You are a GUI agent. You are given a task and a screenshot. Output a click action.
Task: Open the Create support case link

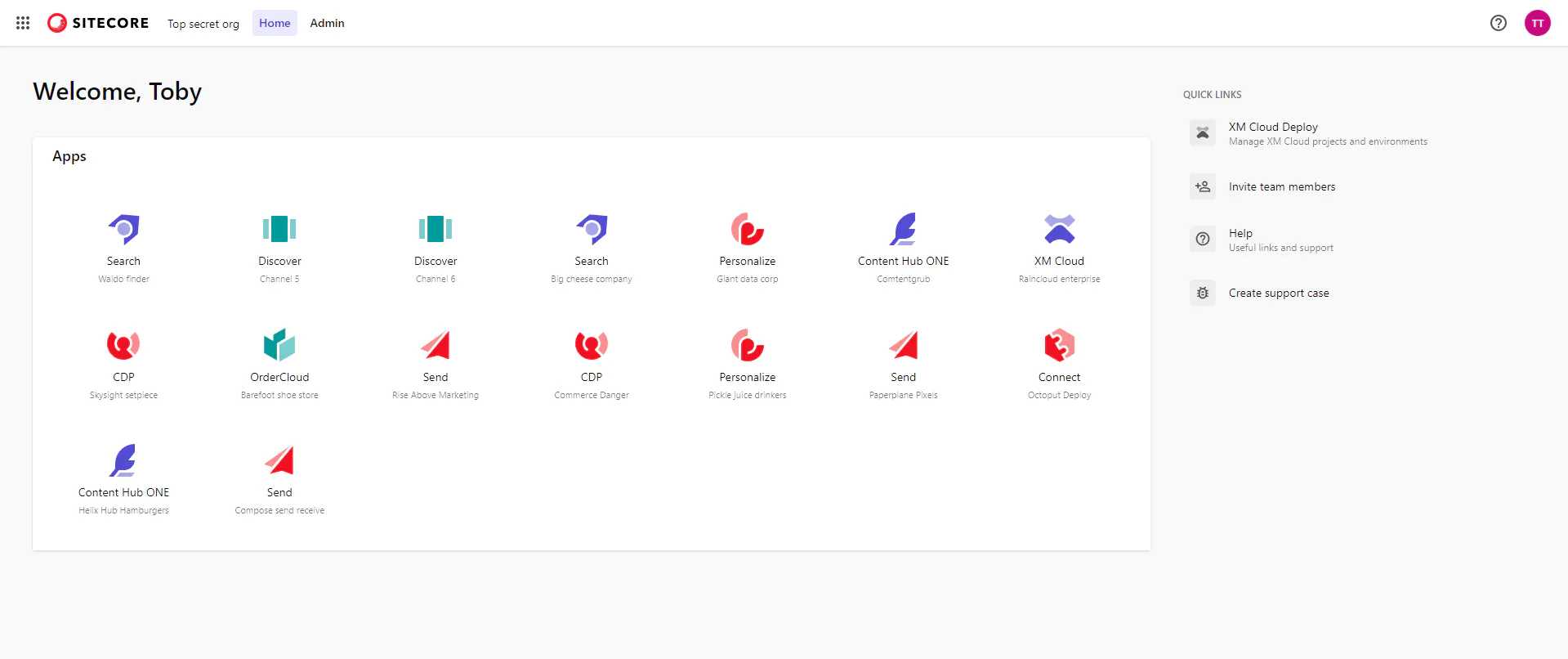(1279, 293)
